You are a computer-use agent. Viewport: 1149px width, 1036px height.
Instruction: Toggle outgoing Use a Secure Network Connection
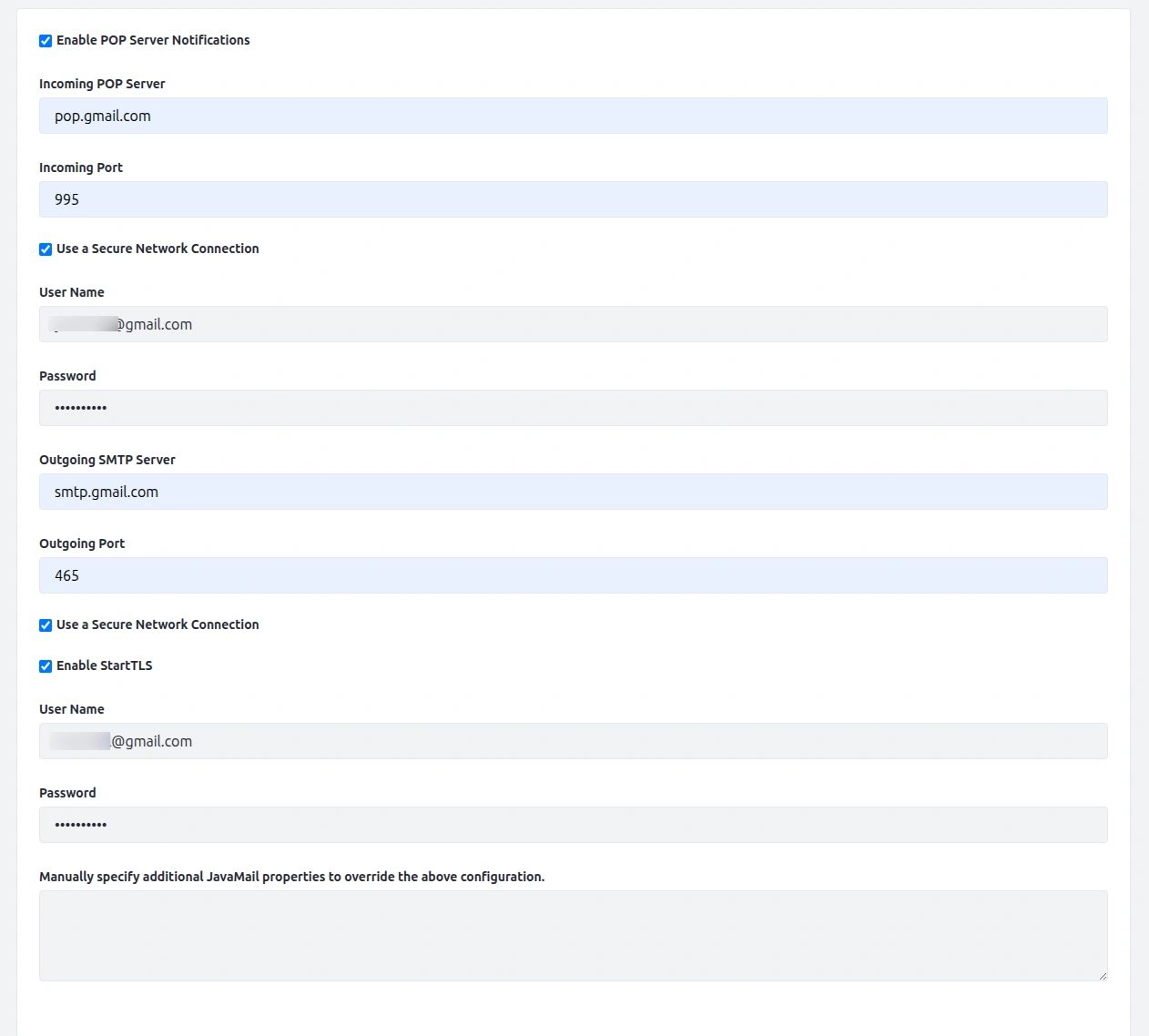click(46, 625)
